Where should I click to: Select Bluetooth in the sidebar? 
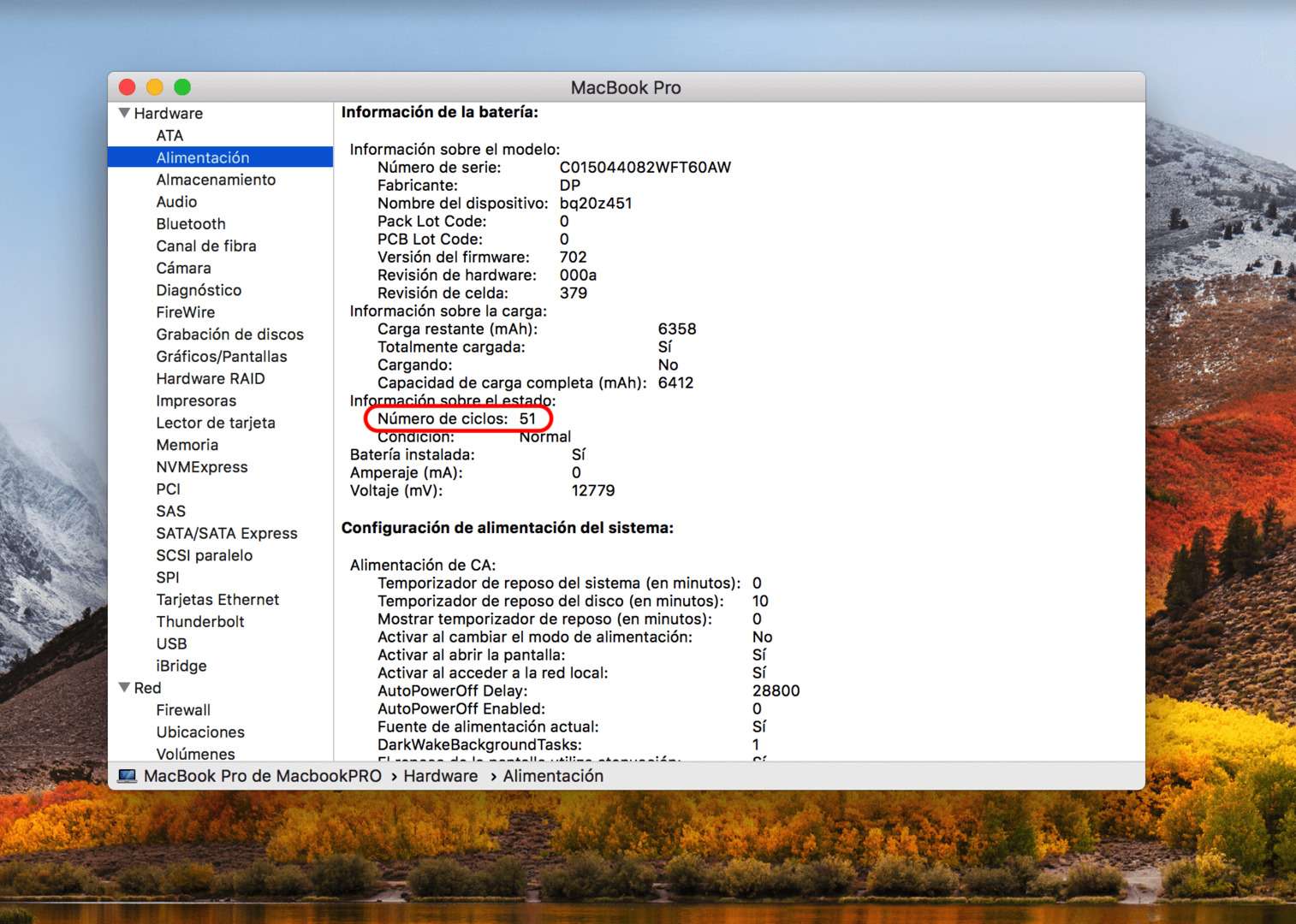click(191, 224)
